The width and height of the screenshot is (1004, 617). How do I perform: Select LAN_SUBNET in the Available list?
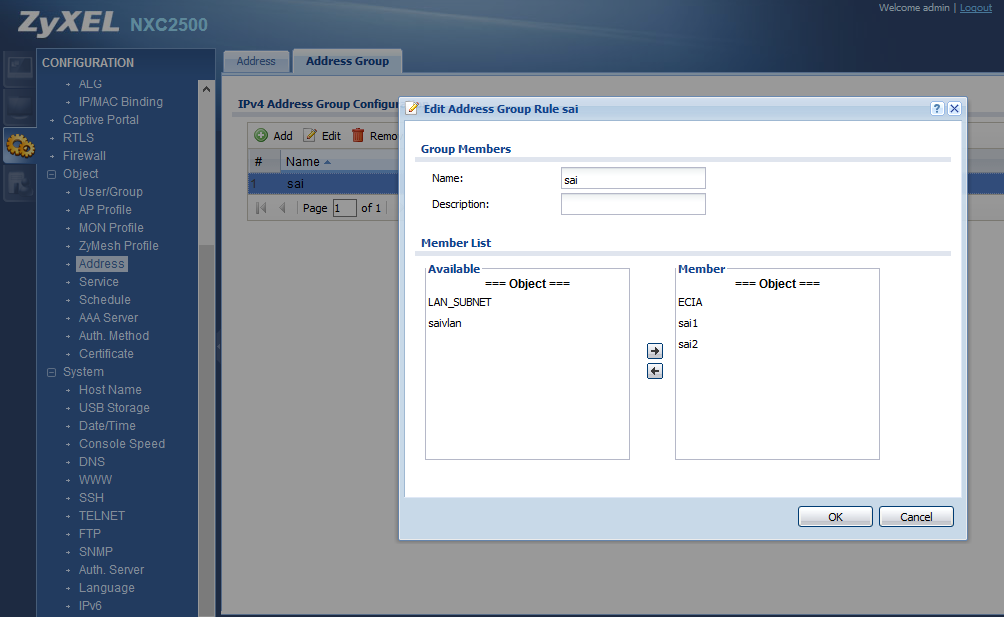459,302
